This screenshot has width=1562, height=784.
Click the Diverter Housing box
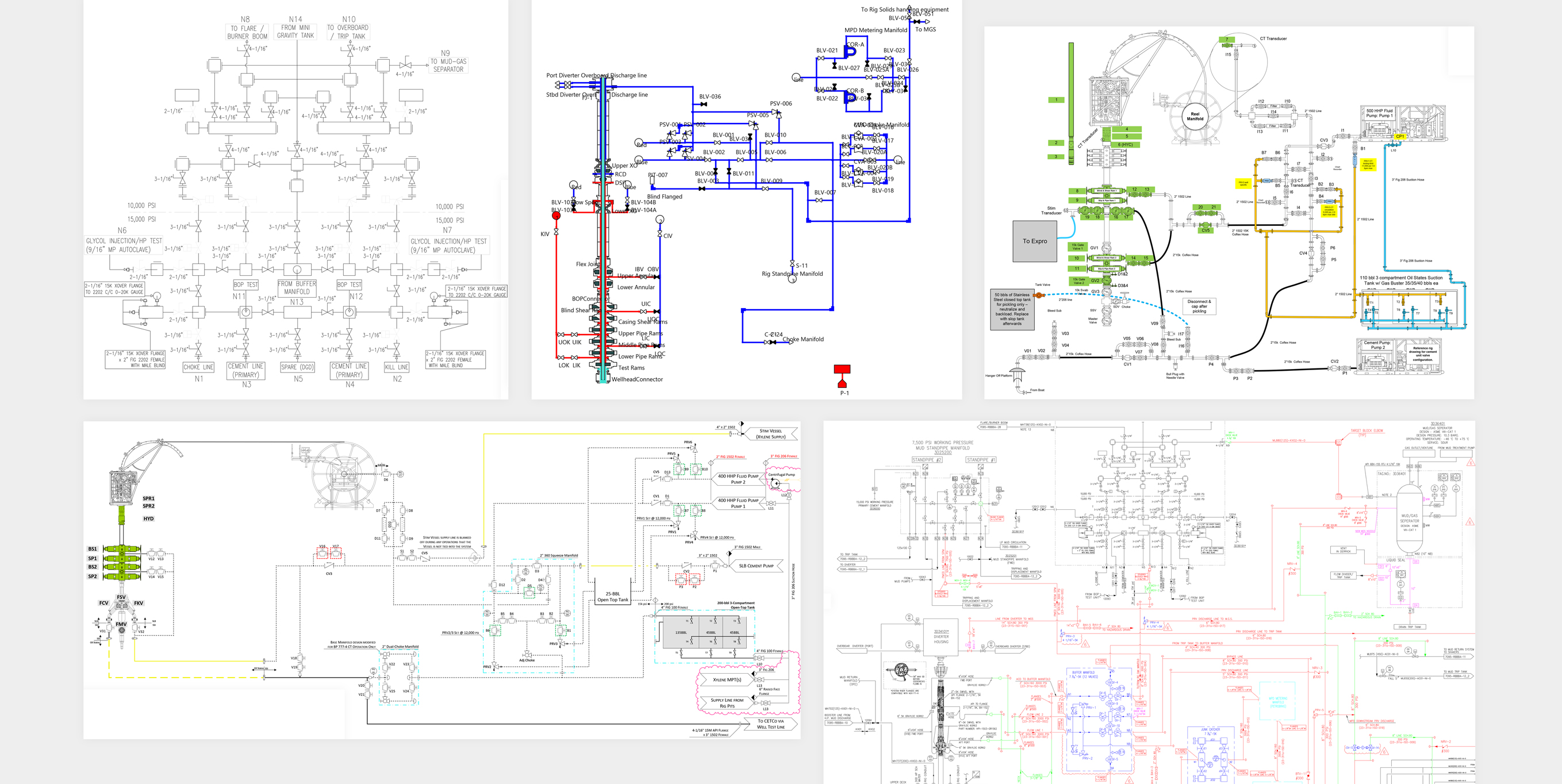[941, 637]
